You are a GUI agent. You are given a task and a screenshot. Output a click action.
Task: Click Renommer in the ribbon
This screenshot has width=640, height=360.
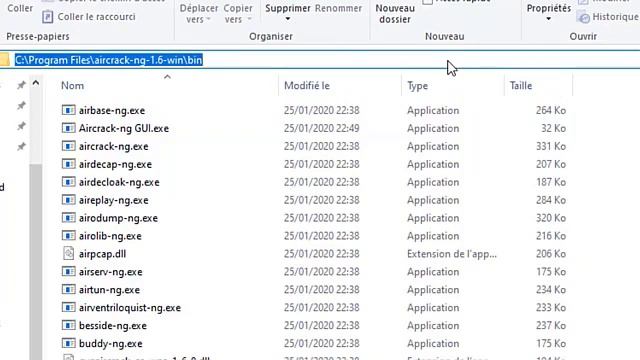[338, 8]
